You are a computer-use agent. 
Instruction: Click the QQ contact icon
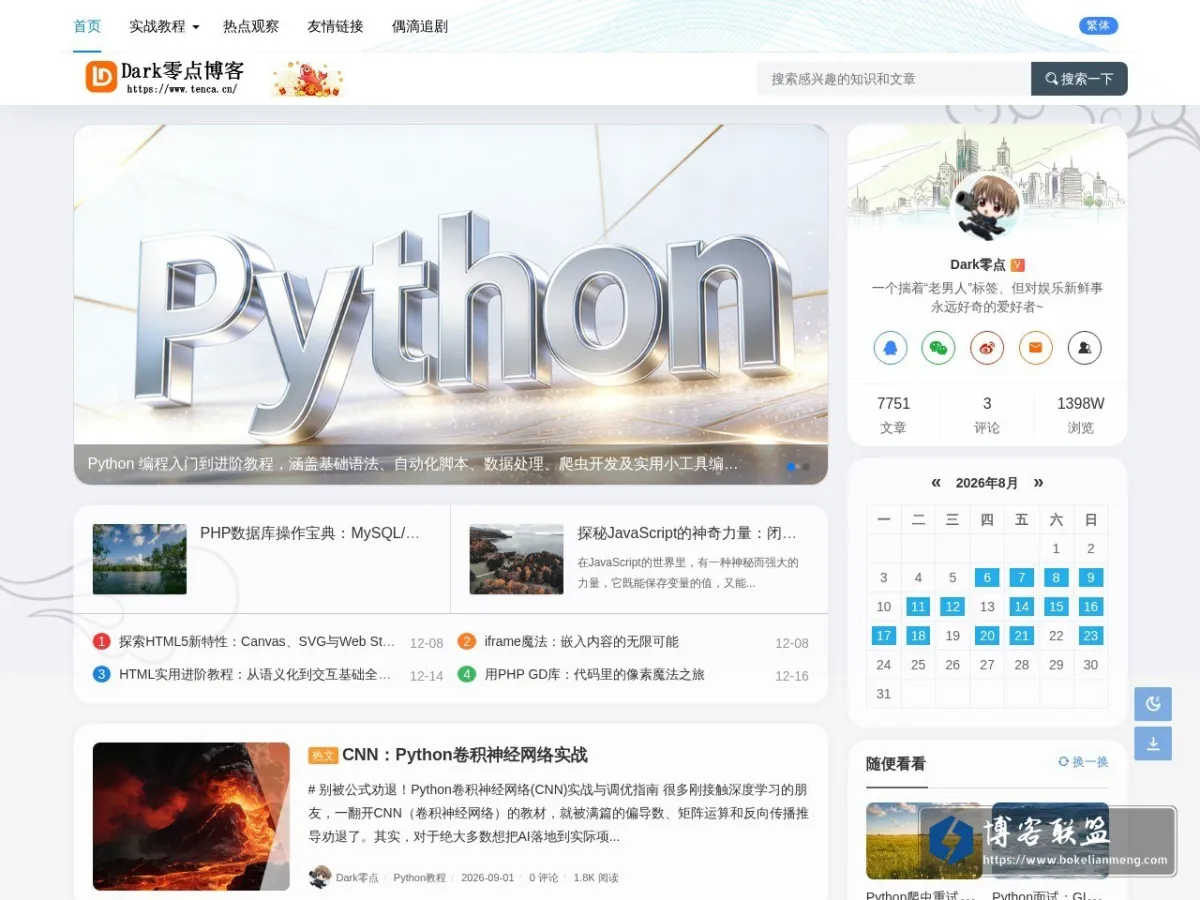click(x=890, y=348)
